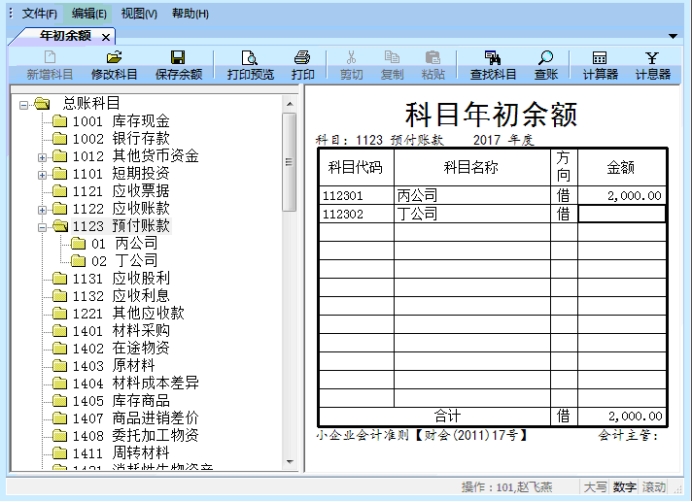Close the 年初余额 tab

click(106, 38)
